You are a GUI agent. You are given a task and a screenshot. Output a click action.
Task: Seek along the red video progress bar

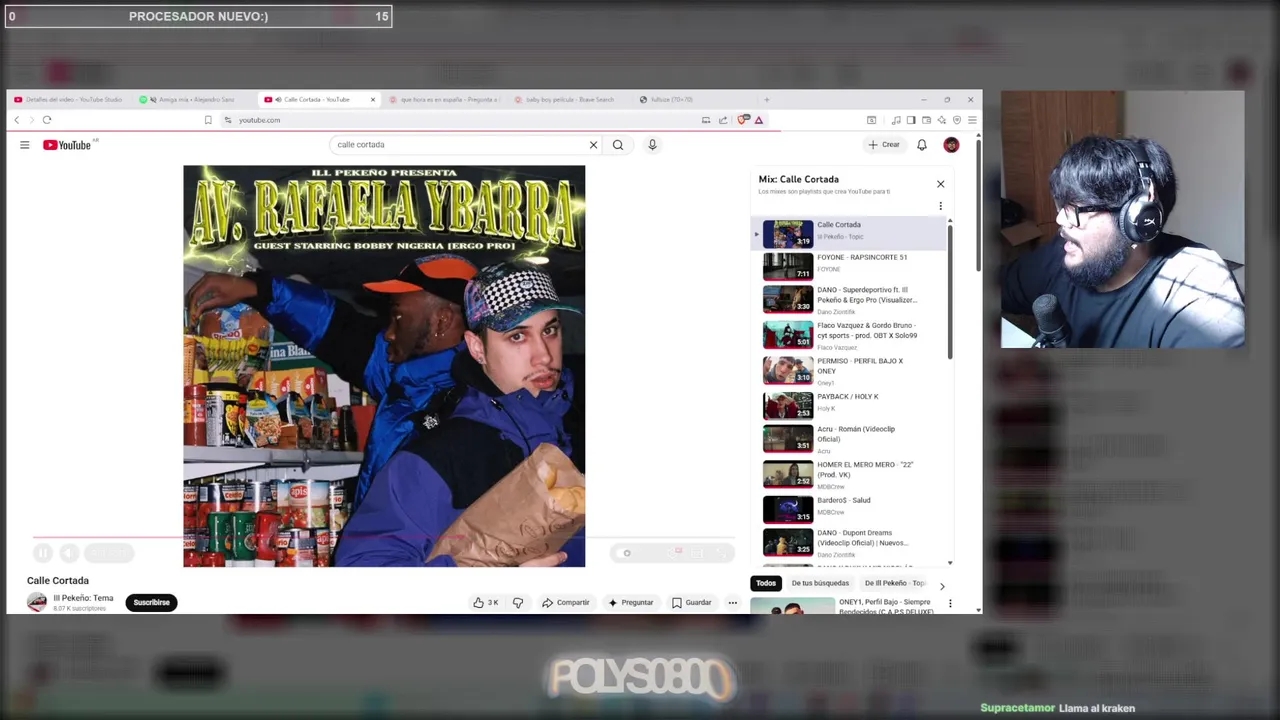[x=383, y=537]
